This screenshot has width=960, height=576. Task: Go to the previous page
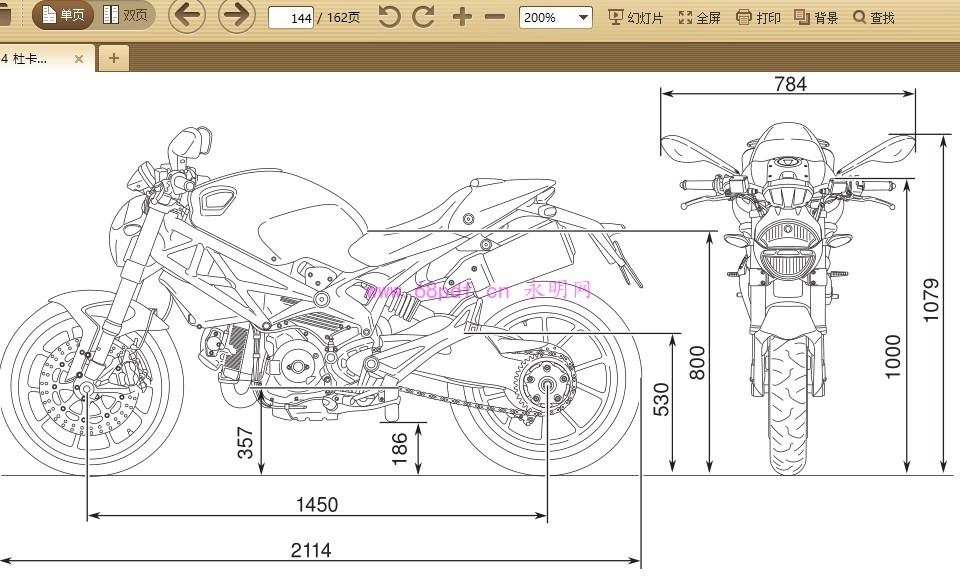[186, 16]
